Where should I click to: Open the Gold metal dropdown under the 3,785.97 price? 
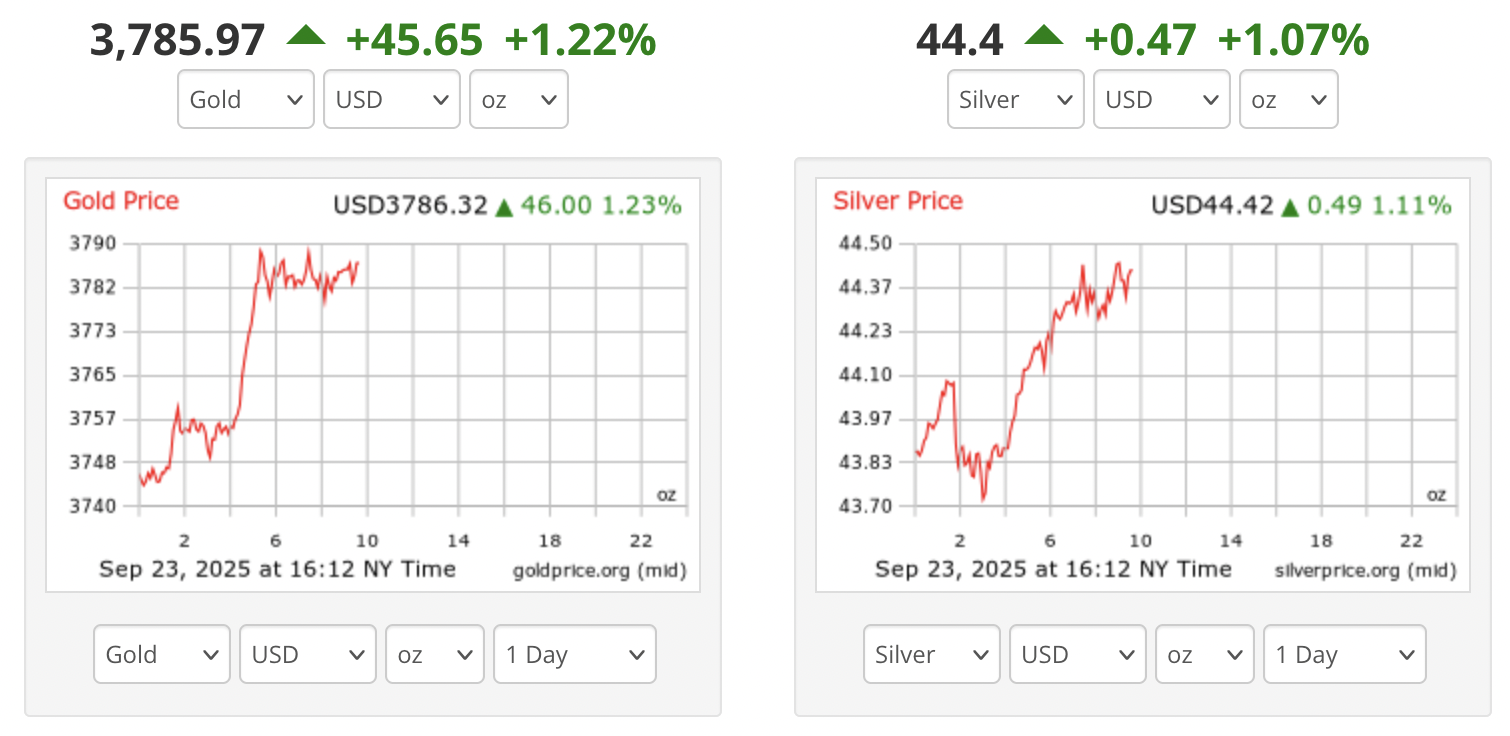point(246,99)
